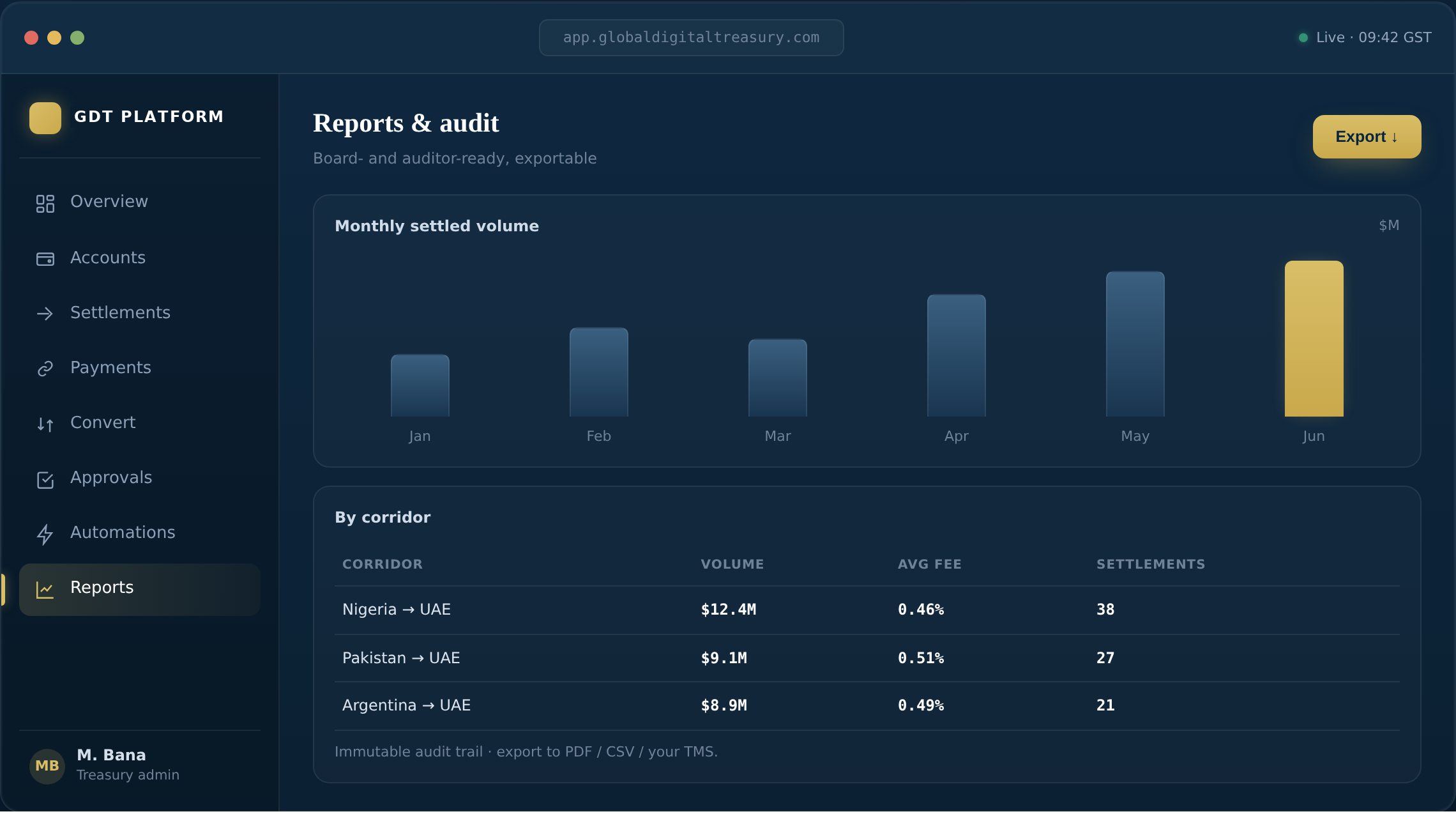Image resolution: width=1456 pixels, height=814 pixels.
Task: Click the Export button
Action: click(x=1367, y=137)
